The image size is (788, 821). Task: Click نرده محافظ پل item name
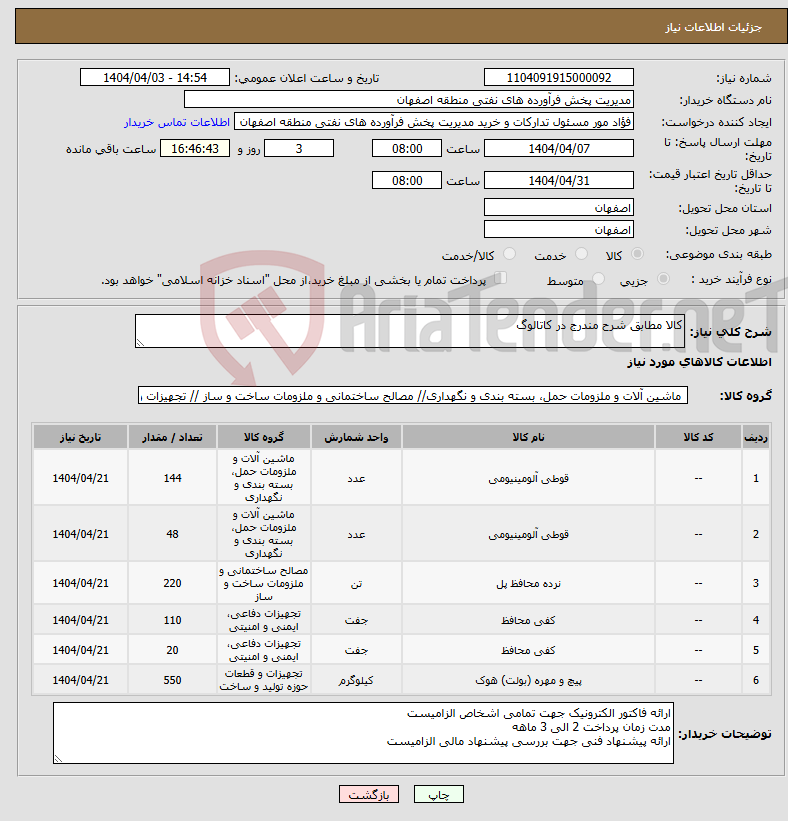pyautogui.click(x=528, y=583)
